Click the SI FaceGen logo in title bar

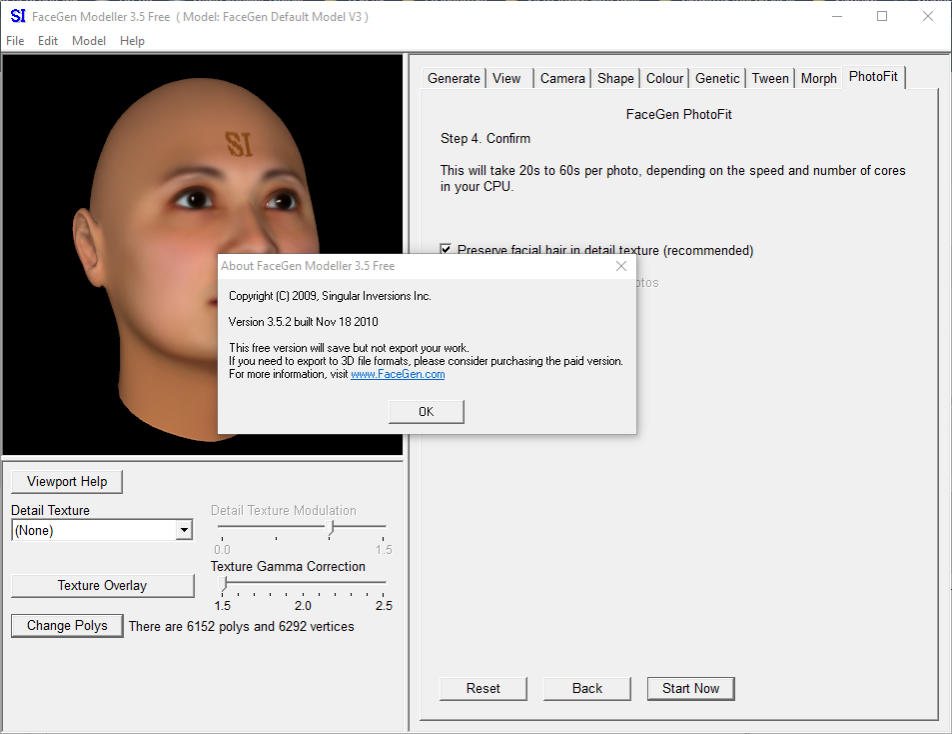click(x=17, y=16)
